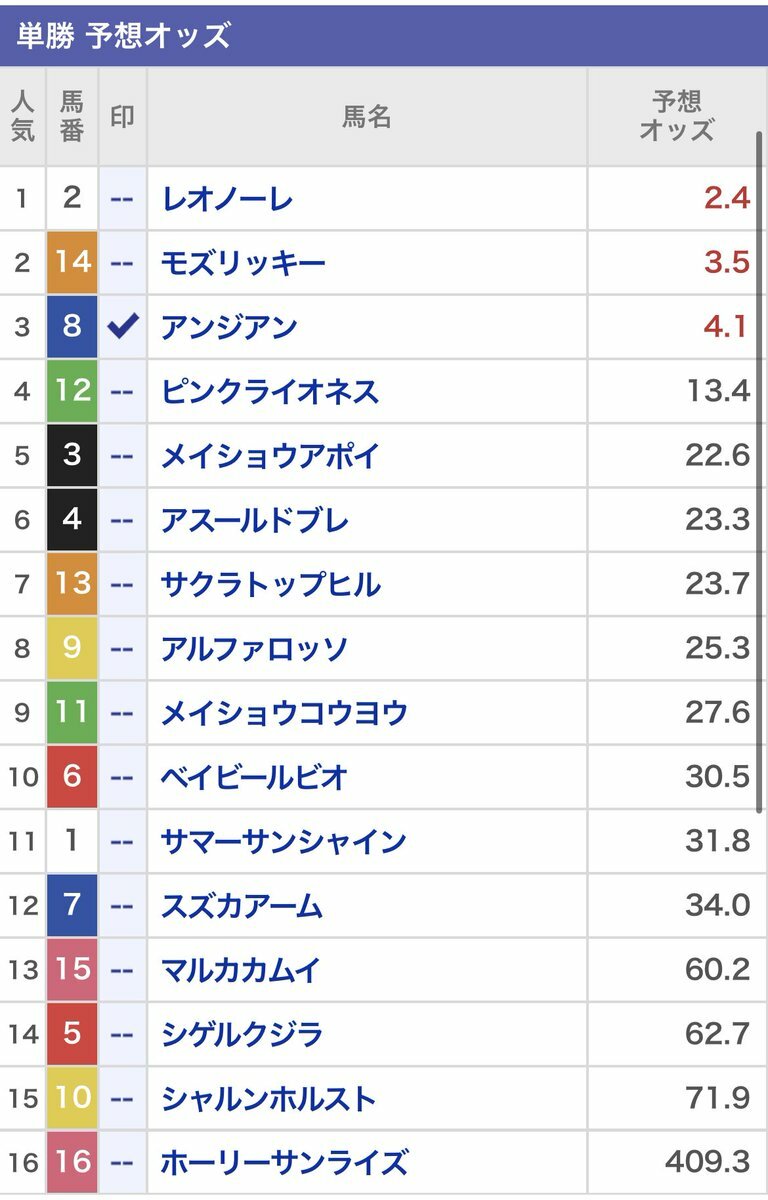The height and width of the screenshot is (1200, 768).
Task: Click the yellow number 10 badge
Action: [x=72, y=1099]
